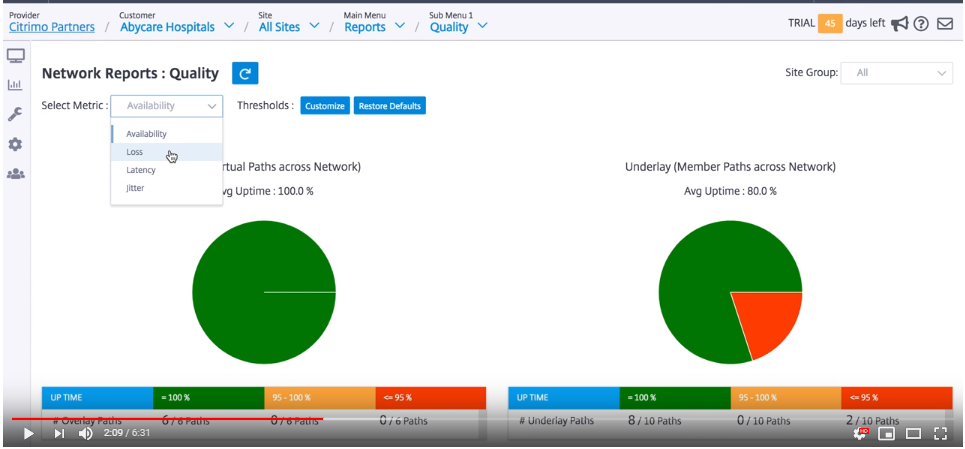Open the envelope messages icon
Image resolution: width=965 pixels, height=449 pixels.
coord(945,23)
